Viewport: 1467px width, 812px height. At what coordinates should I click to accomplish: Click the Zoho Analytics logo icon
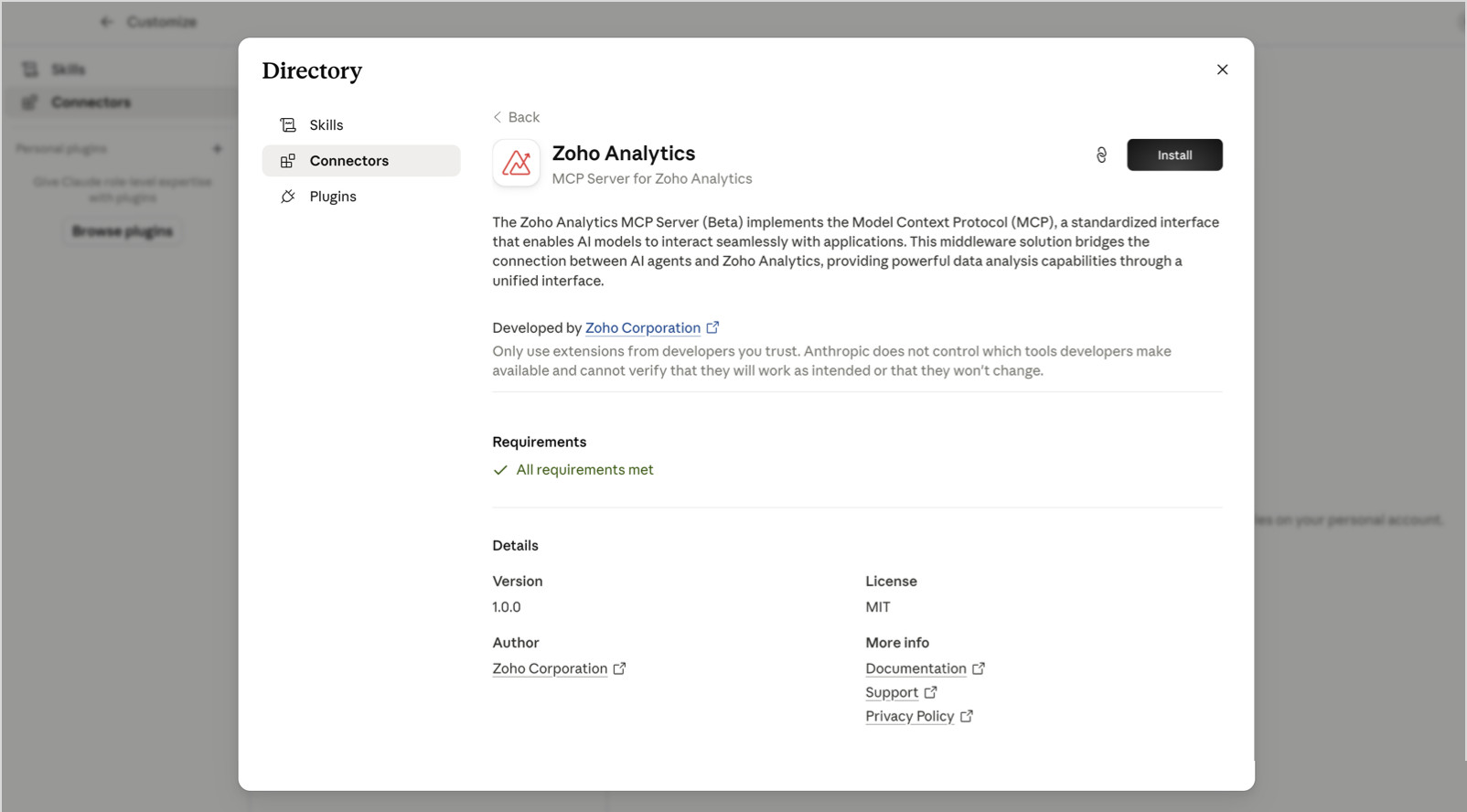(516, 163)
